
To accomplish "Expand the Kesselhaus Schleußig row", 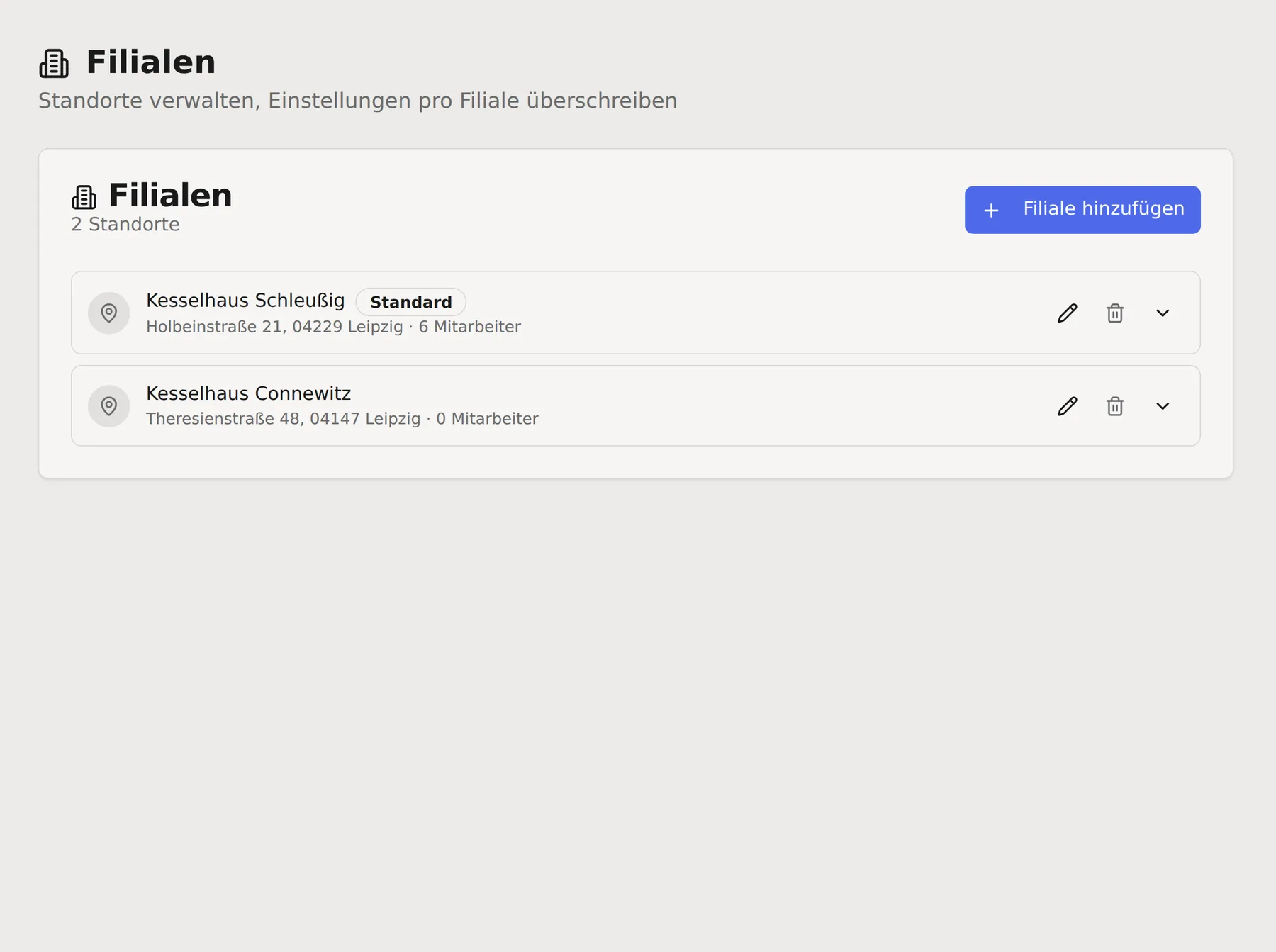I will [x=1163, y=313].
